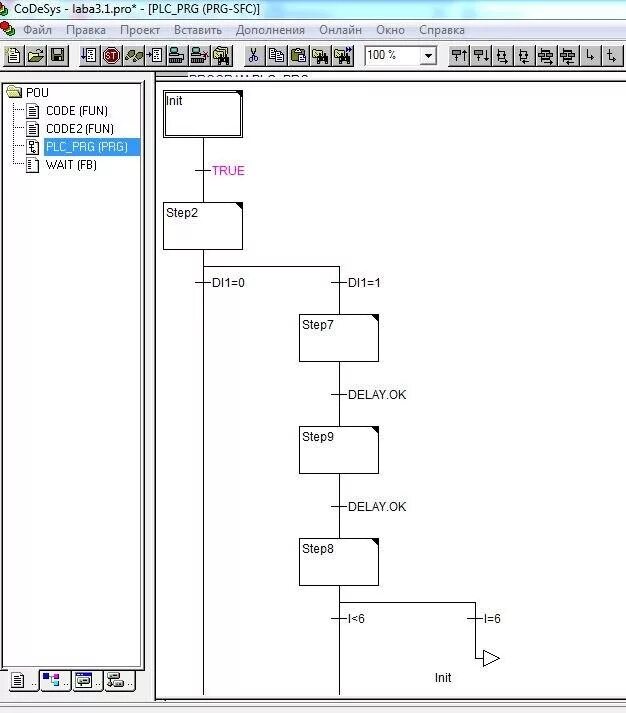
Task: Click the document icon beside the Файл menu
Action: click(x=8, y=30)
